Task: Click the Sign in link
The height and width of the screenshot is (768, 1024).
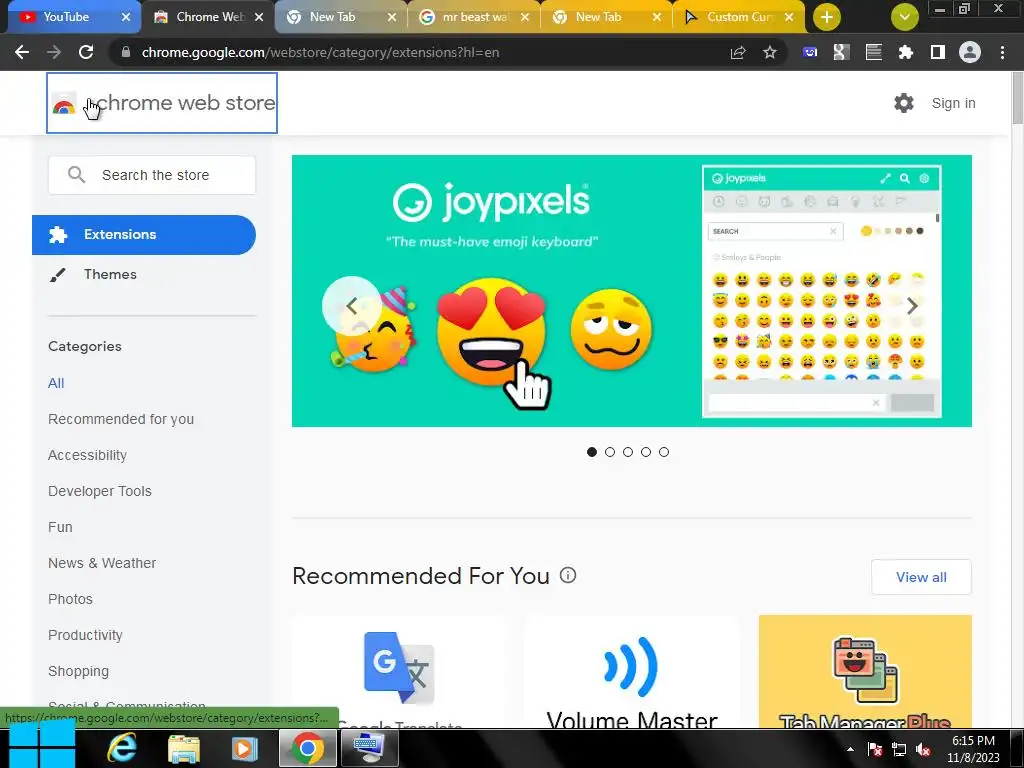Action: tap(953, 103)
